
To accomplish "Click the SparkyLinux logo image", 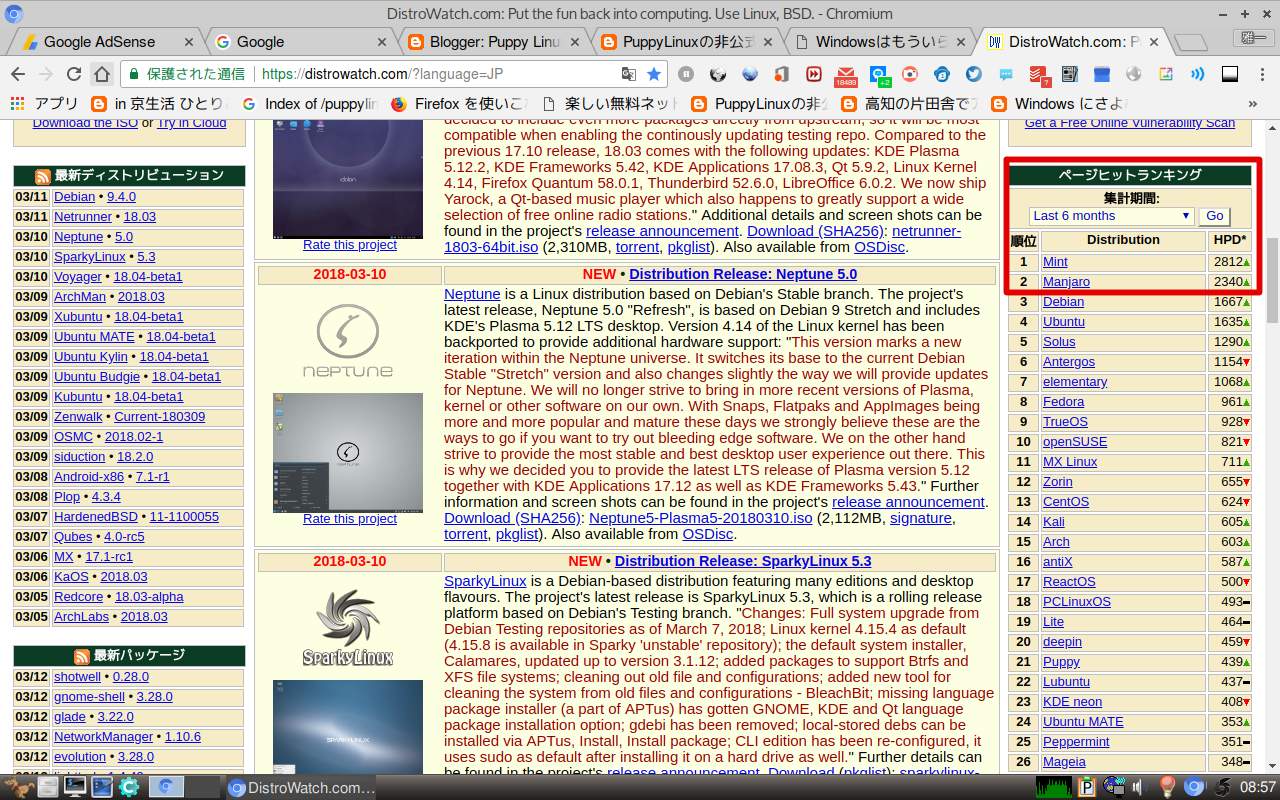I will point(348,628).
